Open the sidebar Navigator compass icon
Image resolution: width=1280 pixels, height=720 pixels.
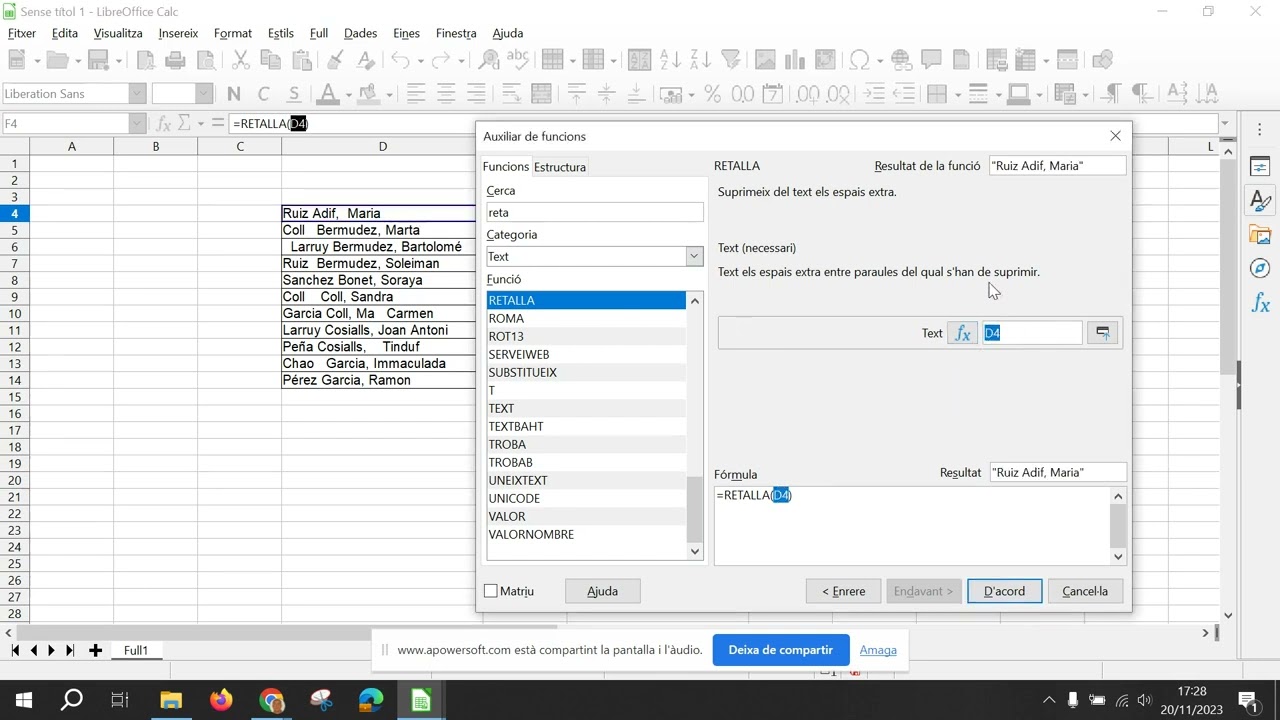click(x=1261, y=269)
